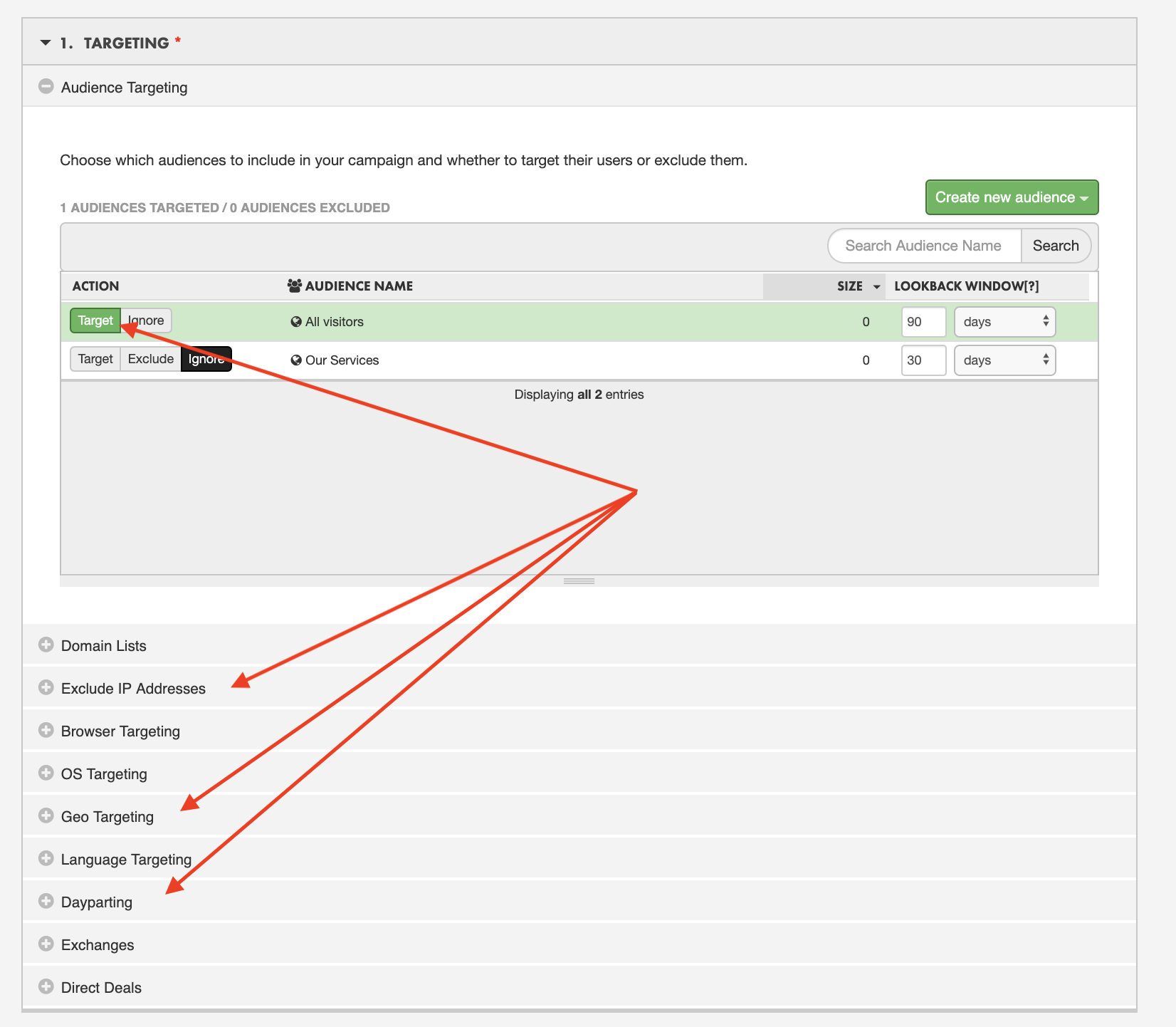Open the Geo Targeting section
The height and width of the screenshot is (1027, 1176).
click(x=579, y=816)
